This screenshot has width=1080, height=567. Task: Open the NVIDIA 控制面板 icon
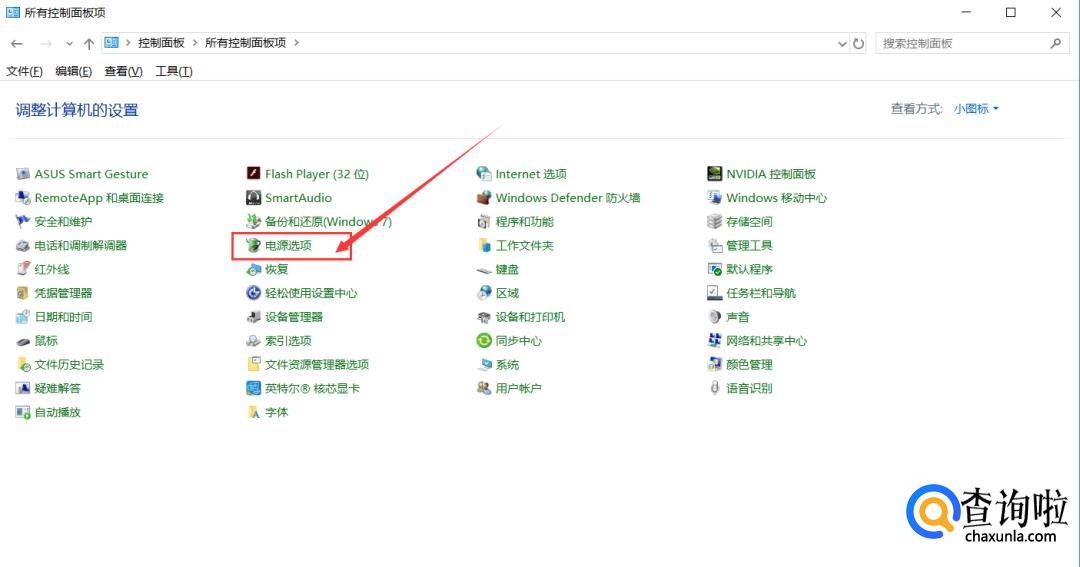click(714, 174)
